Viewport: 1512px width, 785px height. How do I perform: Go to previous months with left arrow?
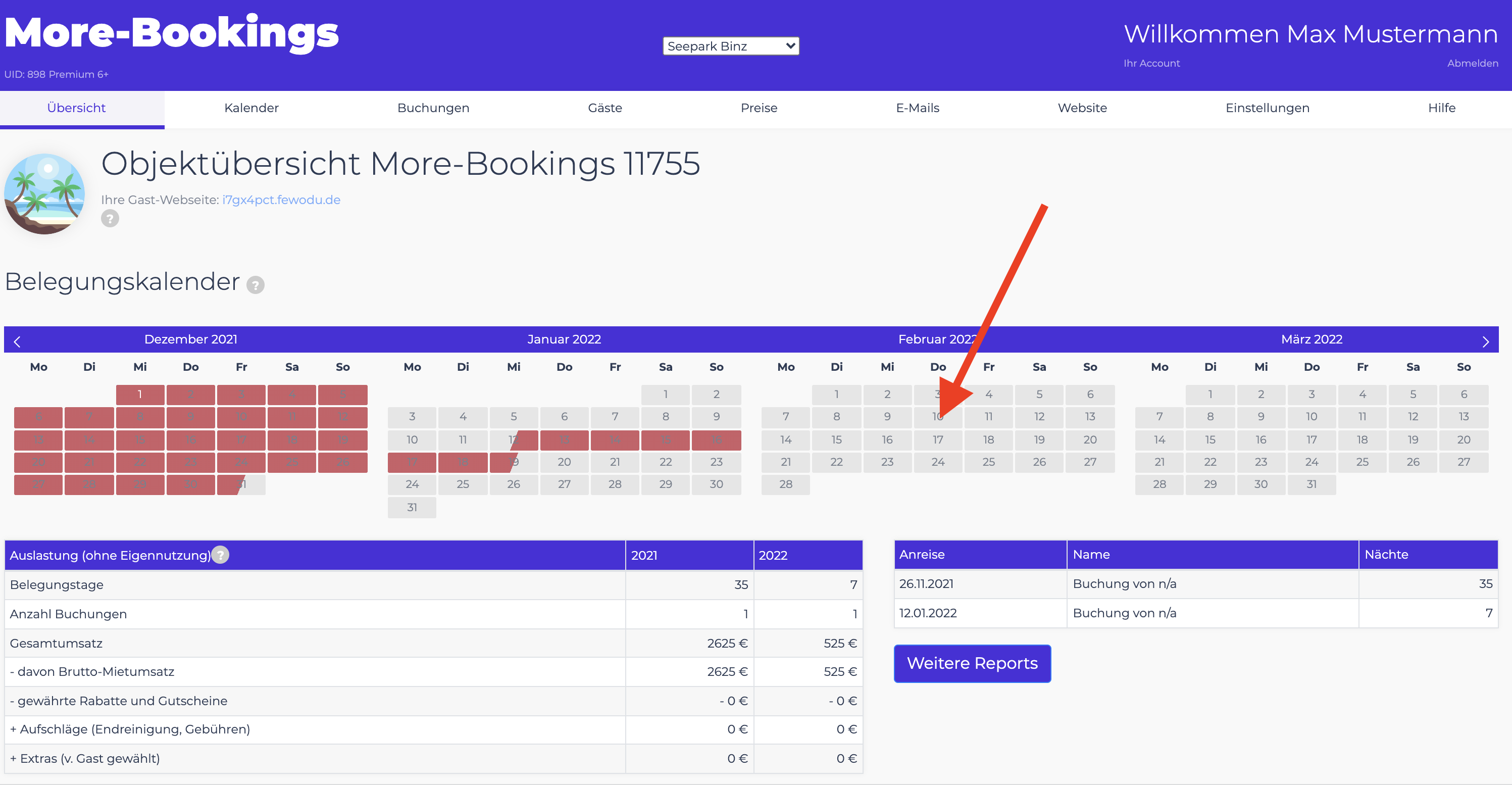point(17,341)
